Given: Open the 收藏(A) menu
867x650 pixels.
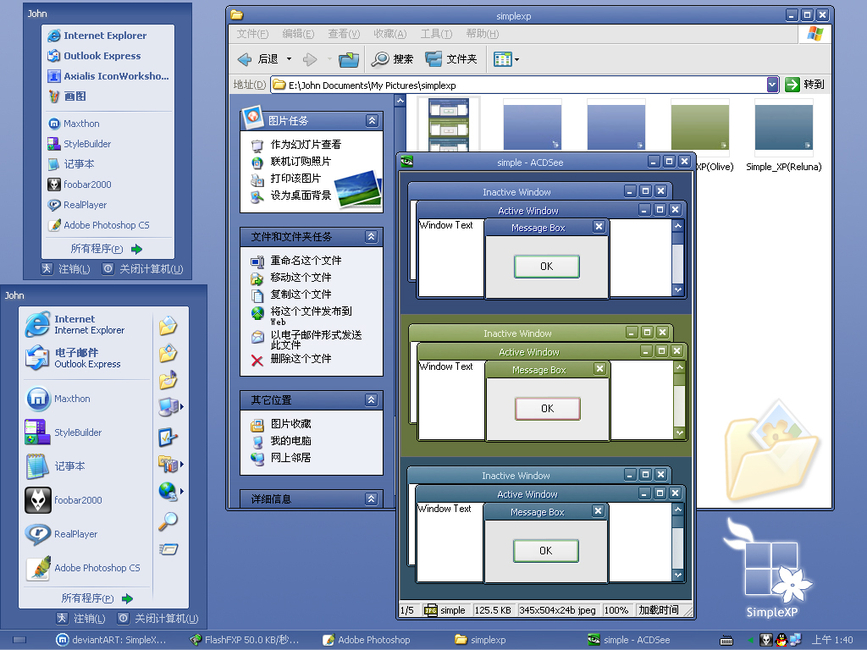Looking at the screenshot, I should 390,34.
